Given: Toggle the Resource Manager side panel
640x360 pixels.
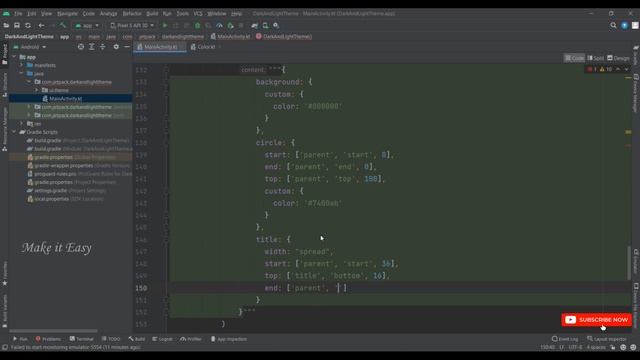Looking at the screenshot, I should point(4,129).
